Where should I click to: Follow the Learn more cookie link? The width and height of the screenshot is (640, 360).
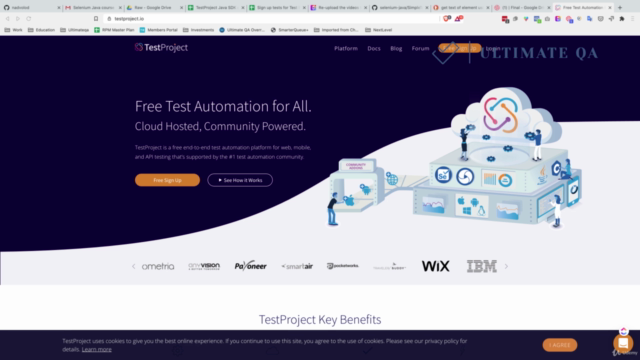[97, 349]
